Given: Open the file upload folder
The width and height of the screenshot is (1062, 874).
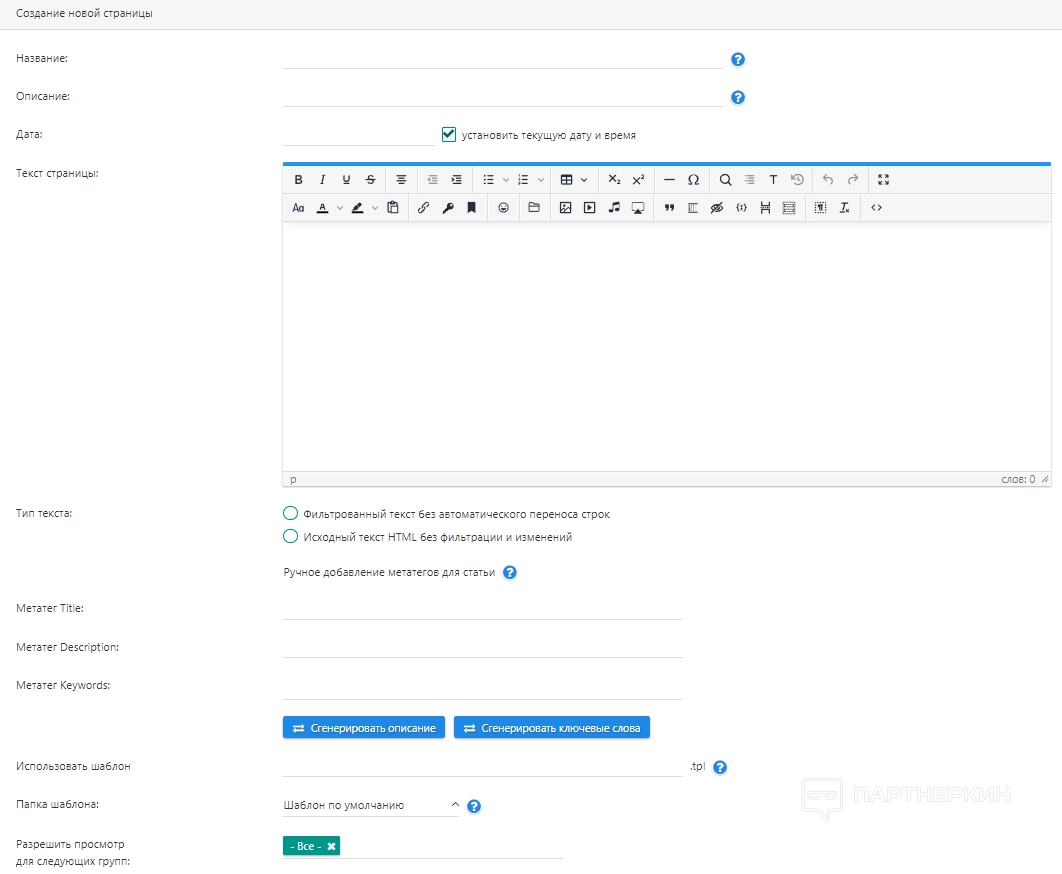Looking at the screenshot, I should 534,208.
